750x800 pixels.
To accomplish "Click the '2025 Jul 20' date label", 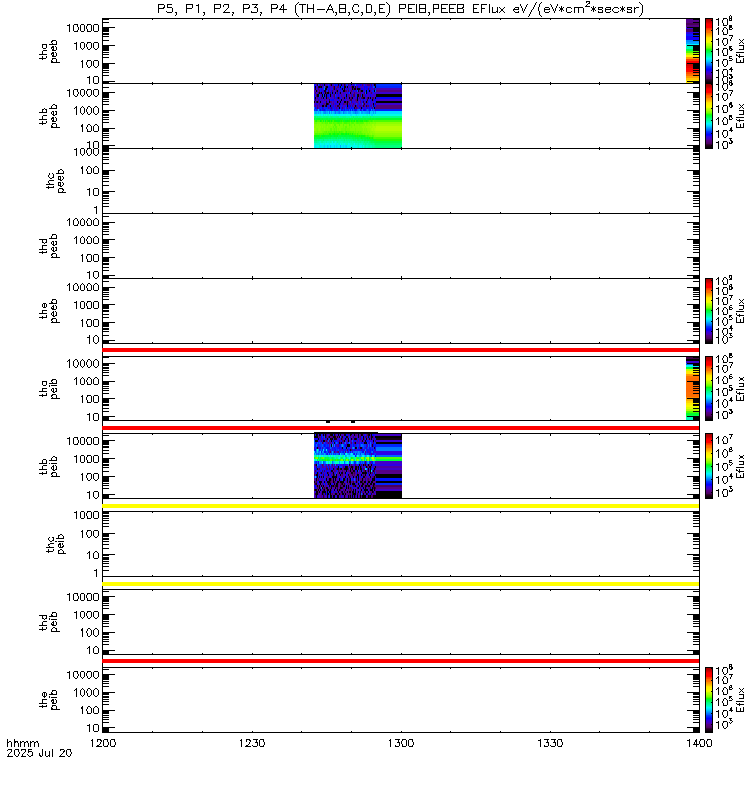I will point(39,753).
